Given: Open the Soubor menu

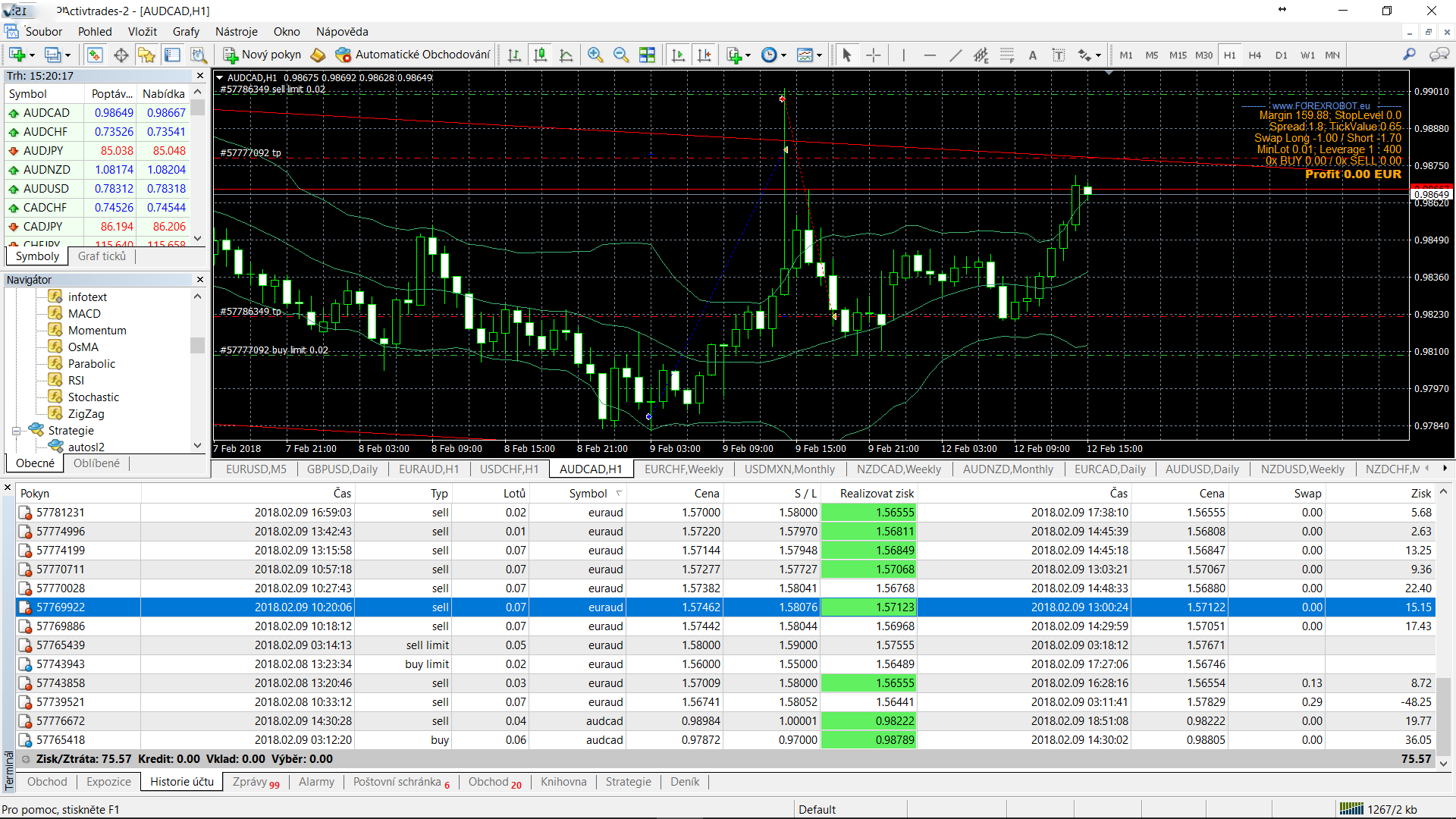Looking at the screenshot, I should click(x=43, y=31).
